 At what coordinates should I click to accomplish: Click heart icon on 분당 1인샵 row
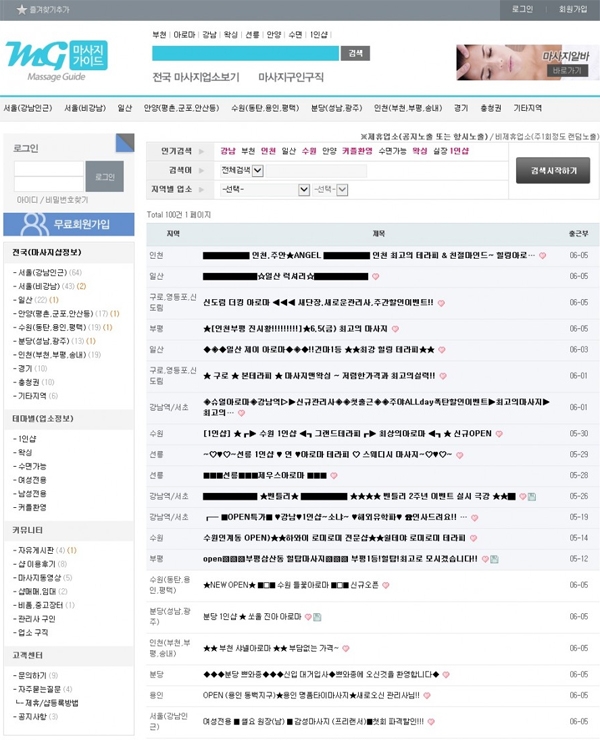tap(308, 617)
